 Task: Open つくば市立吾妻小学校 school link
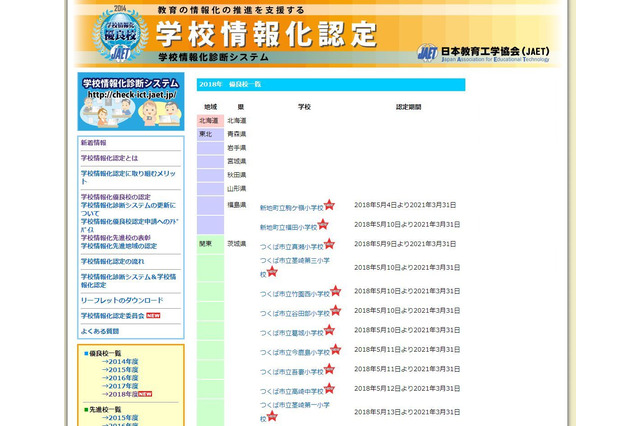tap(291, 372)
